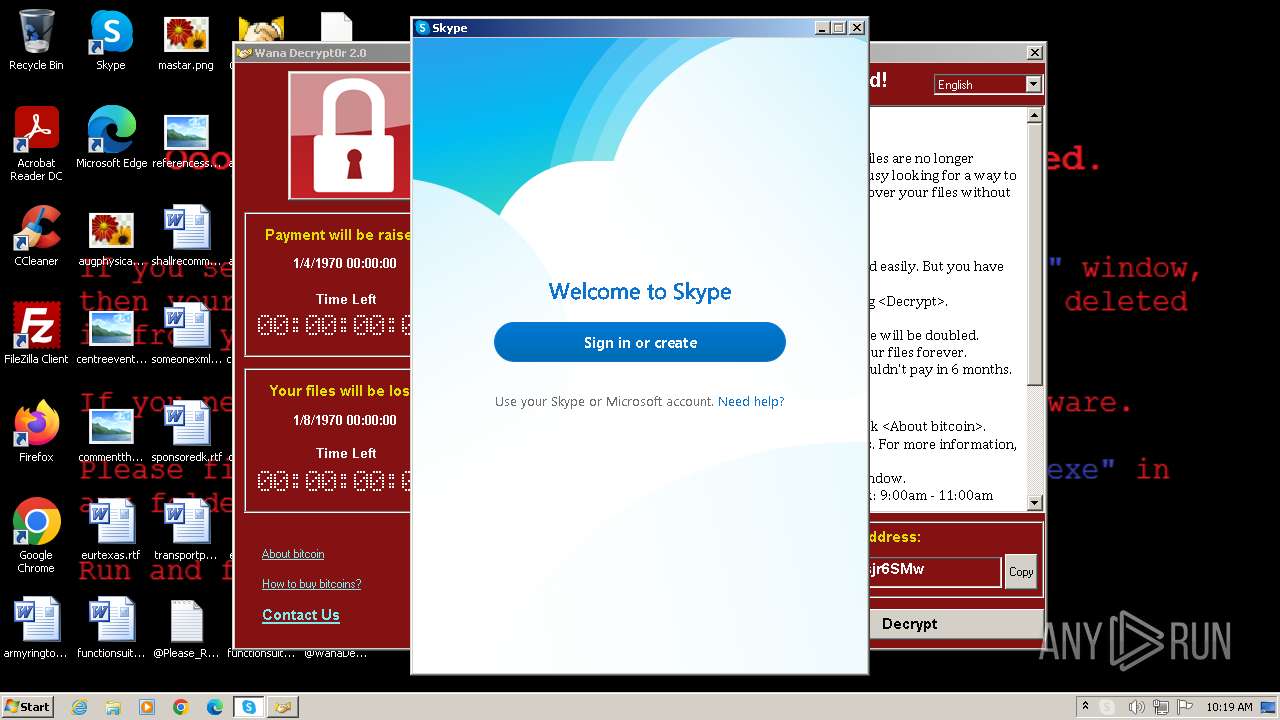This screenshot has width=1280, height=720.
Task: Switch to Skype taskbar button
Action: [249, 707]
